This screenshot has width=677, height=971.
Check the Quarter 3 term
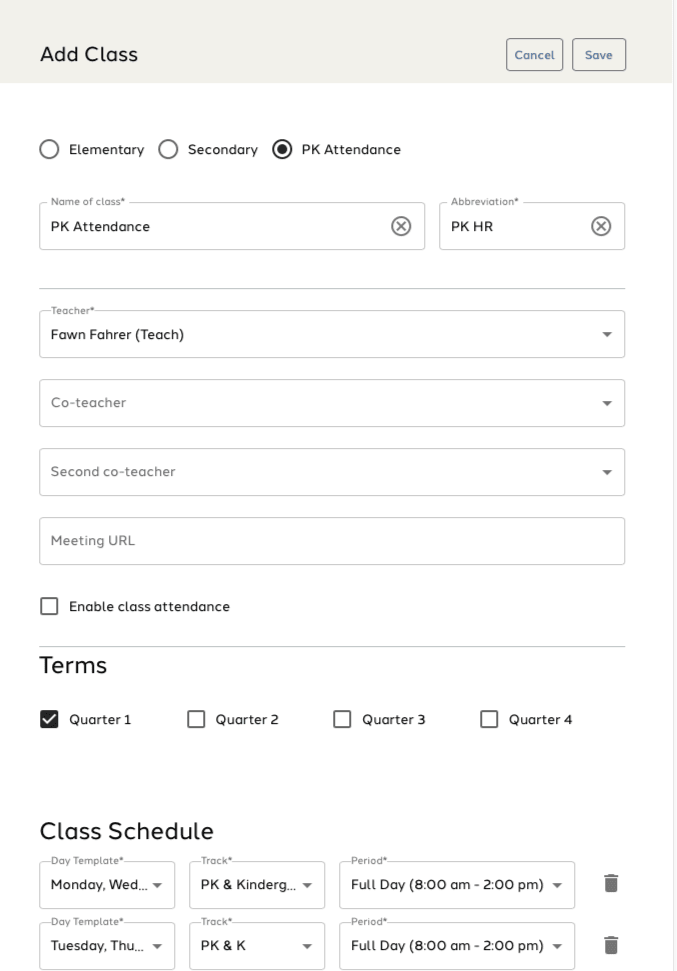(x=342, y=719)
